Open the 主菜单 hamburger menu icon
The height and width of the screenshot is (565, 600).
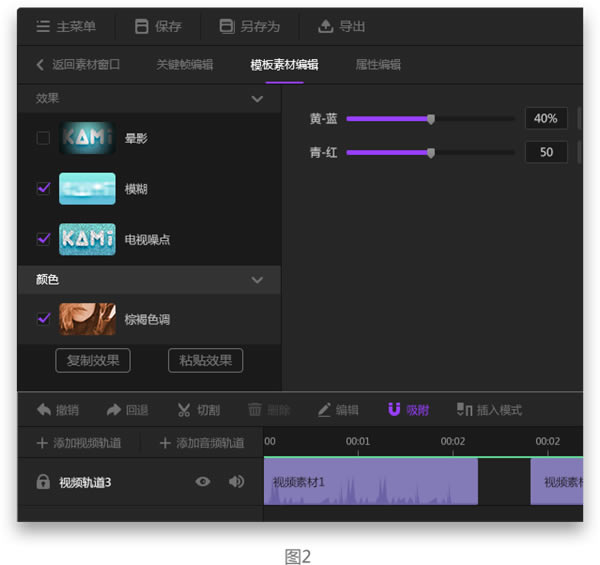pyautogui.click(x=43, y=26)
